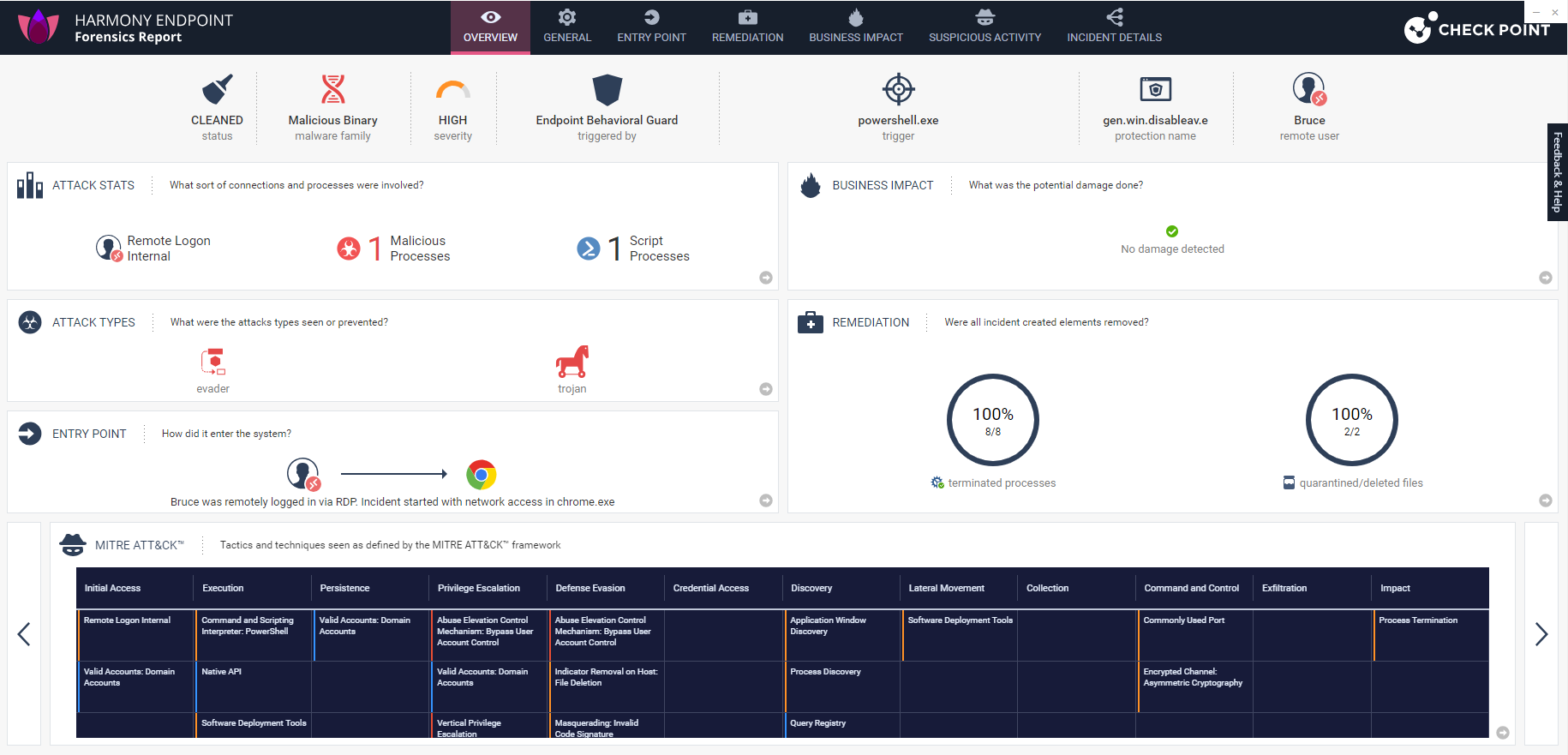The height and width of the screenshot is (755, 1568).
Task: Click the Credential Access column header
Action: 710,588
